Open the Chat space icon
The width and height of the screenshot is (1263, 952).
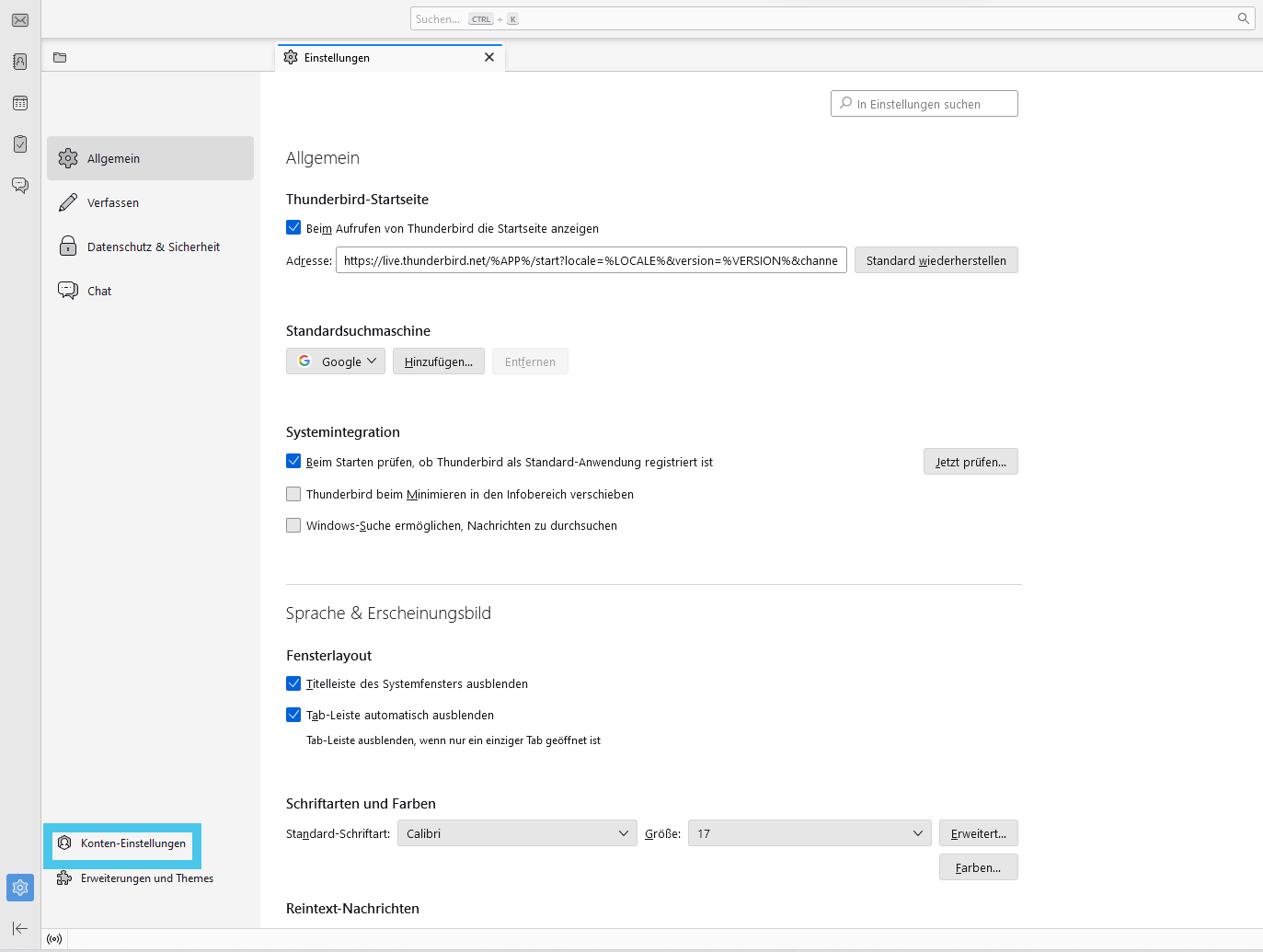[20, 186]
